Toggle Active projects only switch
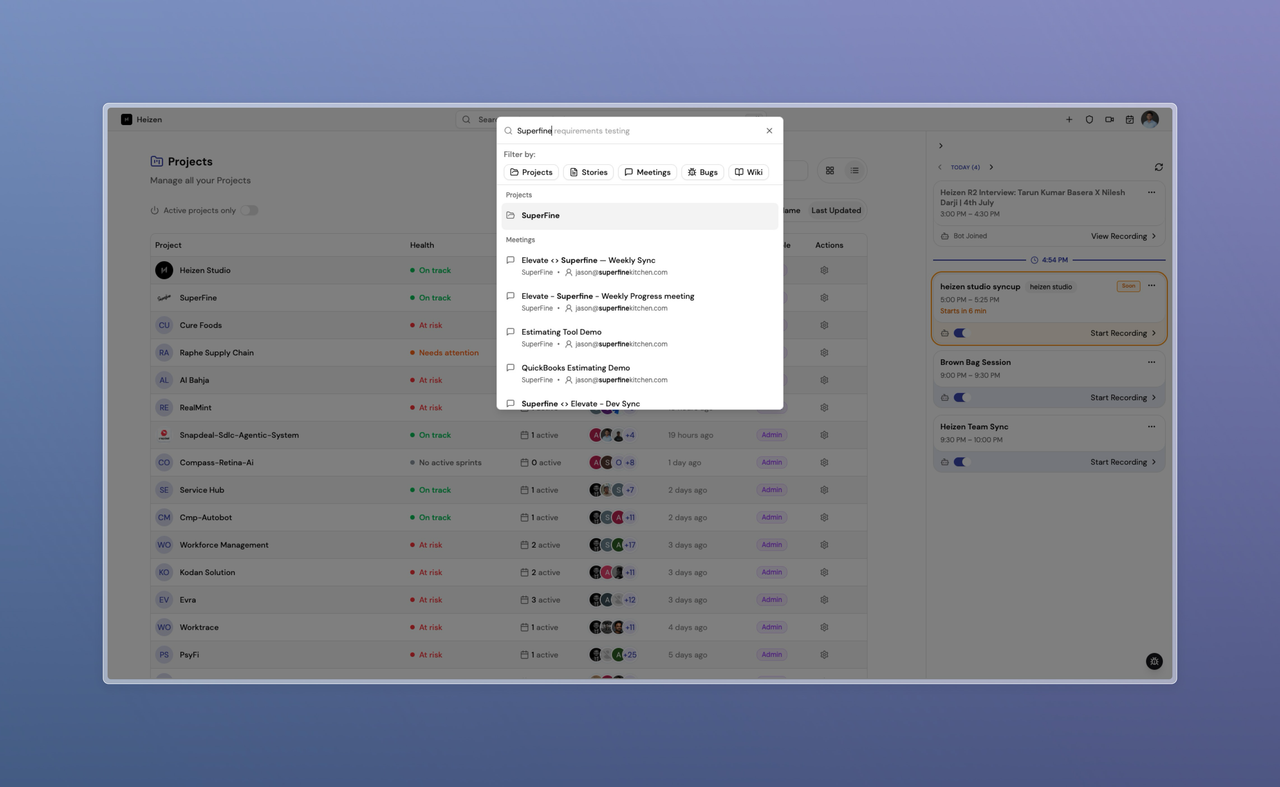The width and height of the screenshot is (1280, 787). [x=249, y=210]
